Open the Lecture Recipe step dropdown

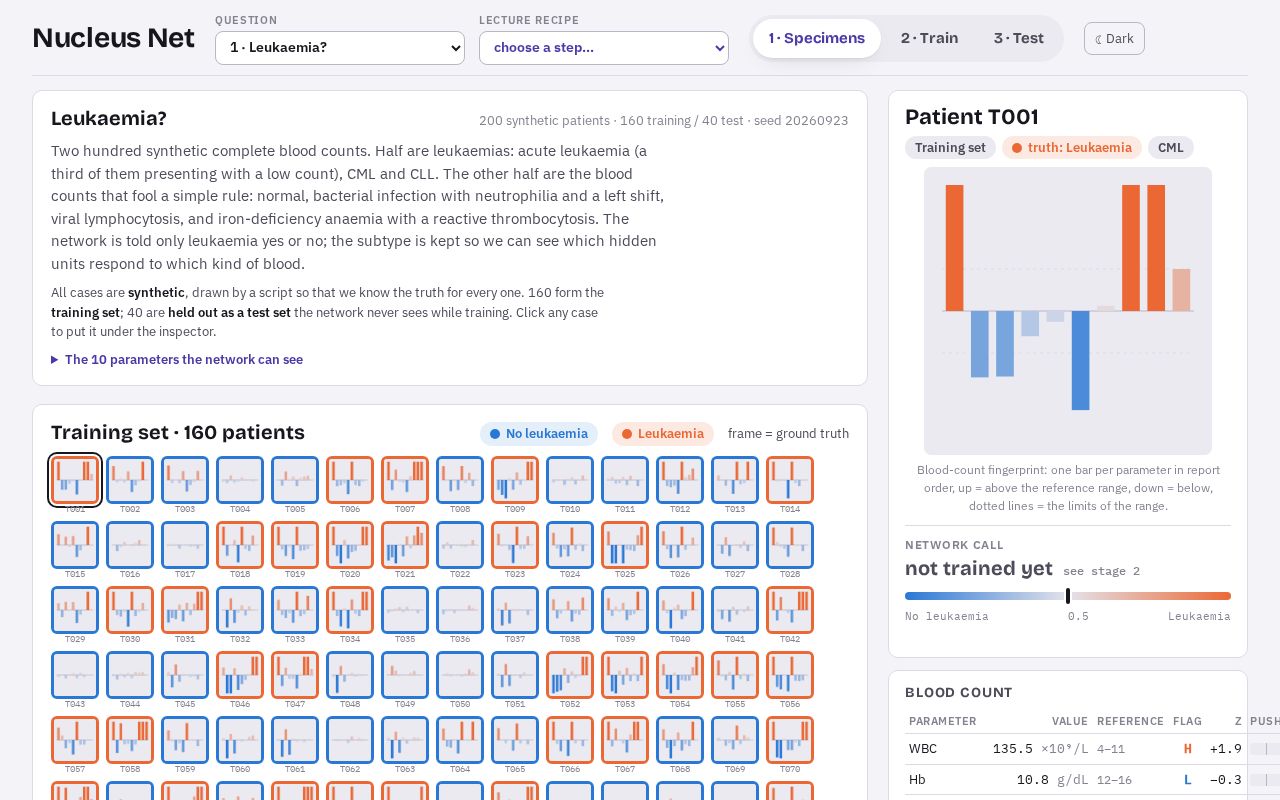(x=604, y=48)
